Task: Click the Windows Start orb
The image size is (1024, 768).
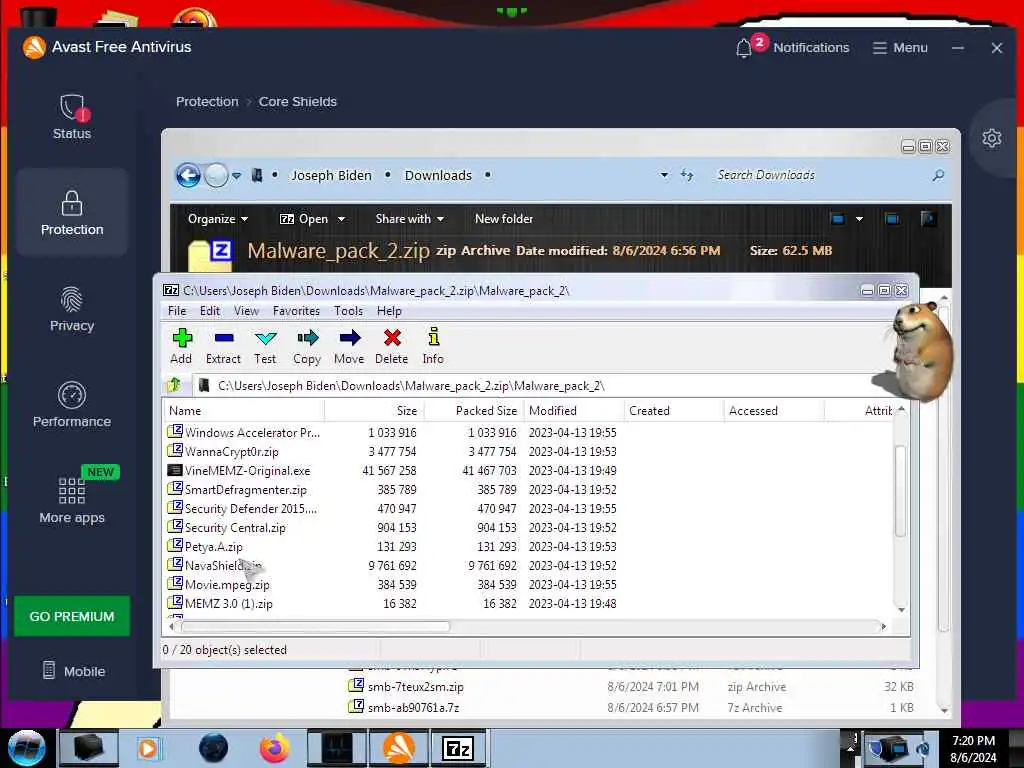Action: [x=27, y=748]
